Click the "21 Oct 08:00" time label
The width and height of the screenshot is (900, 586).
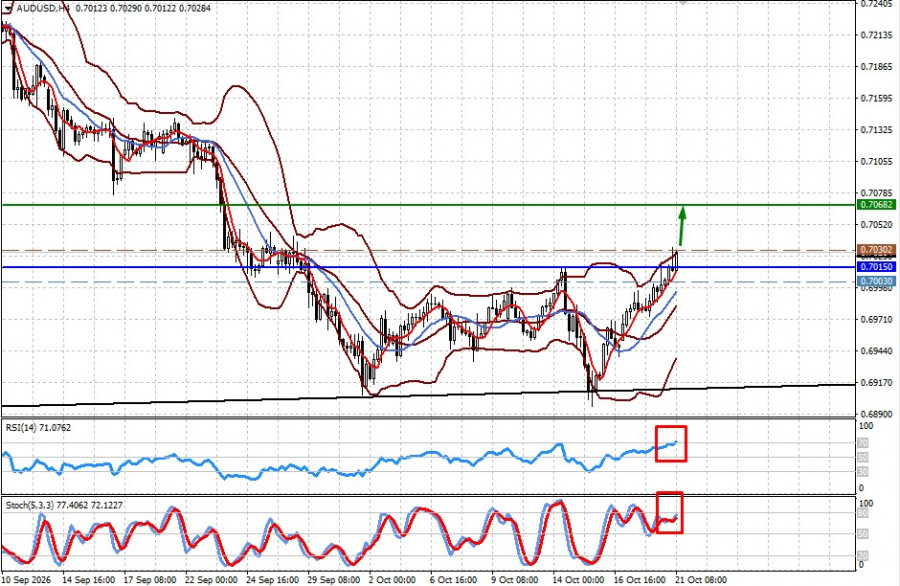701,580
